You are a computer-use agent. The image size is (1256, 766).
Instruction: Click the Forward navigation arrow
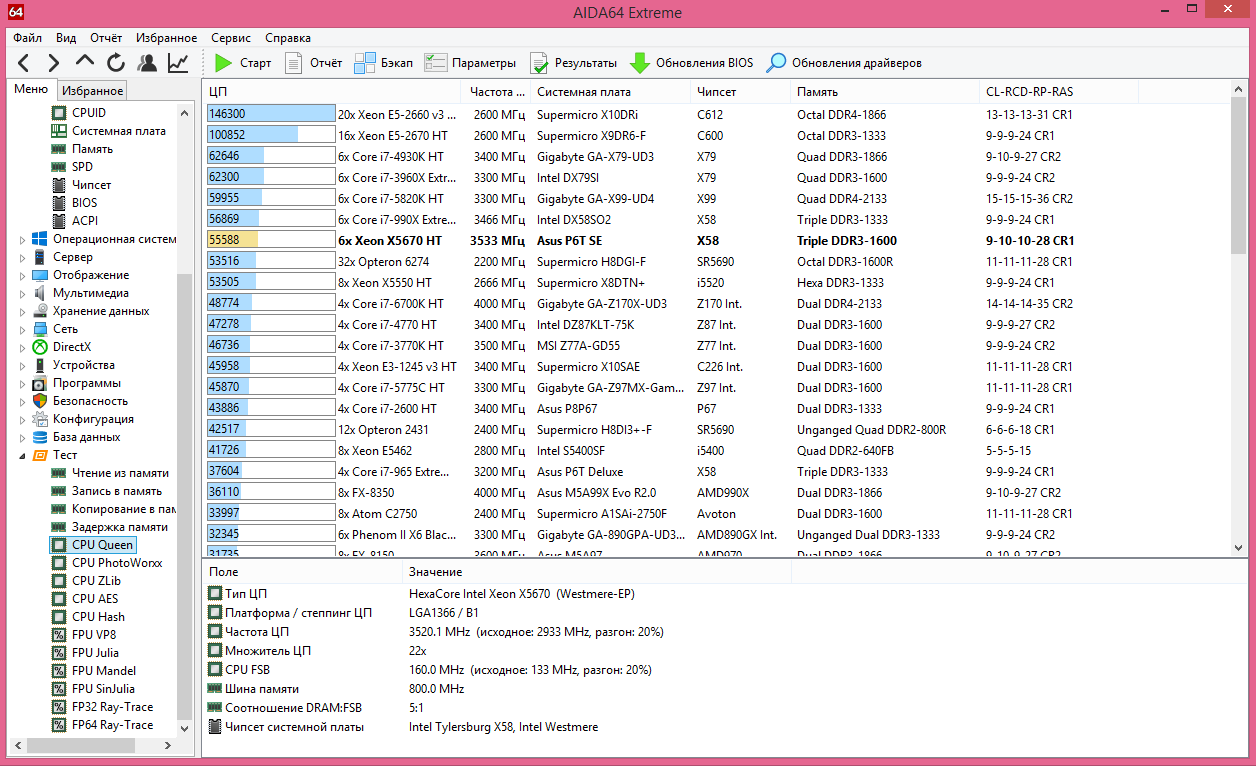[54, 63]
